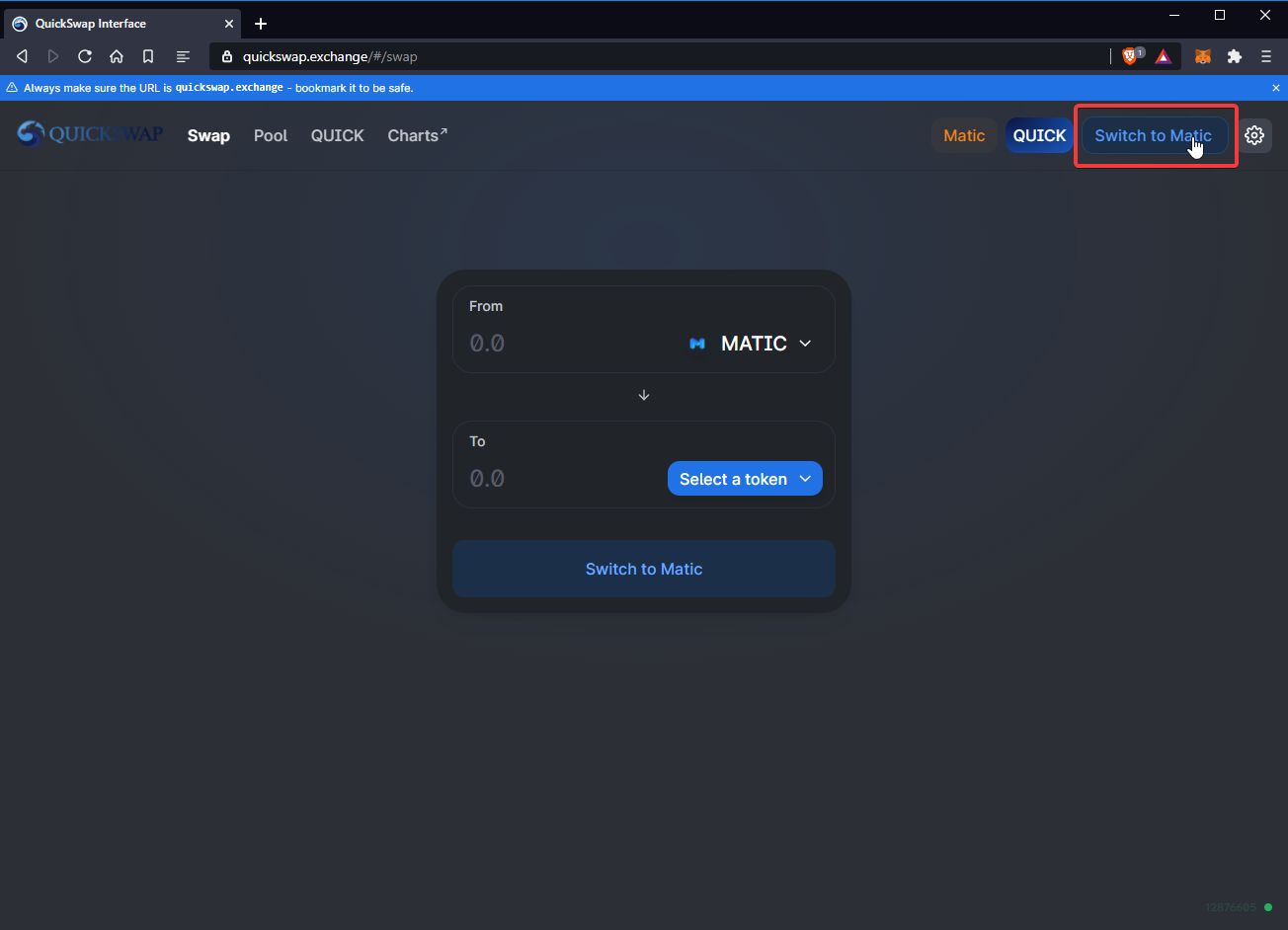Click the Brave Rewards triangle icon

pos(1165,56)
